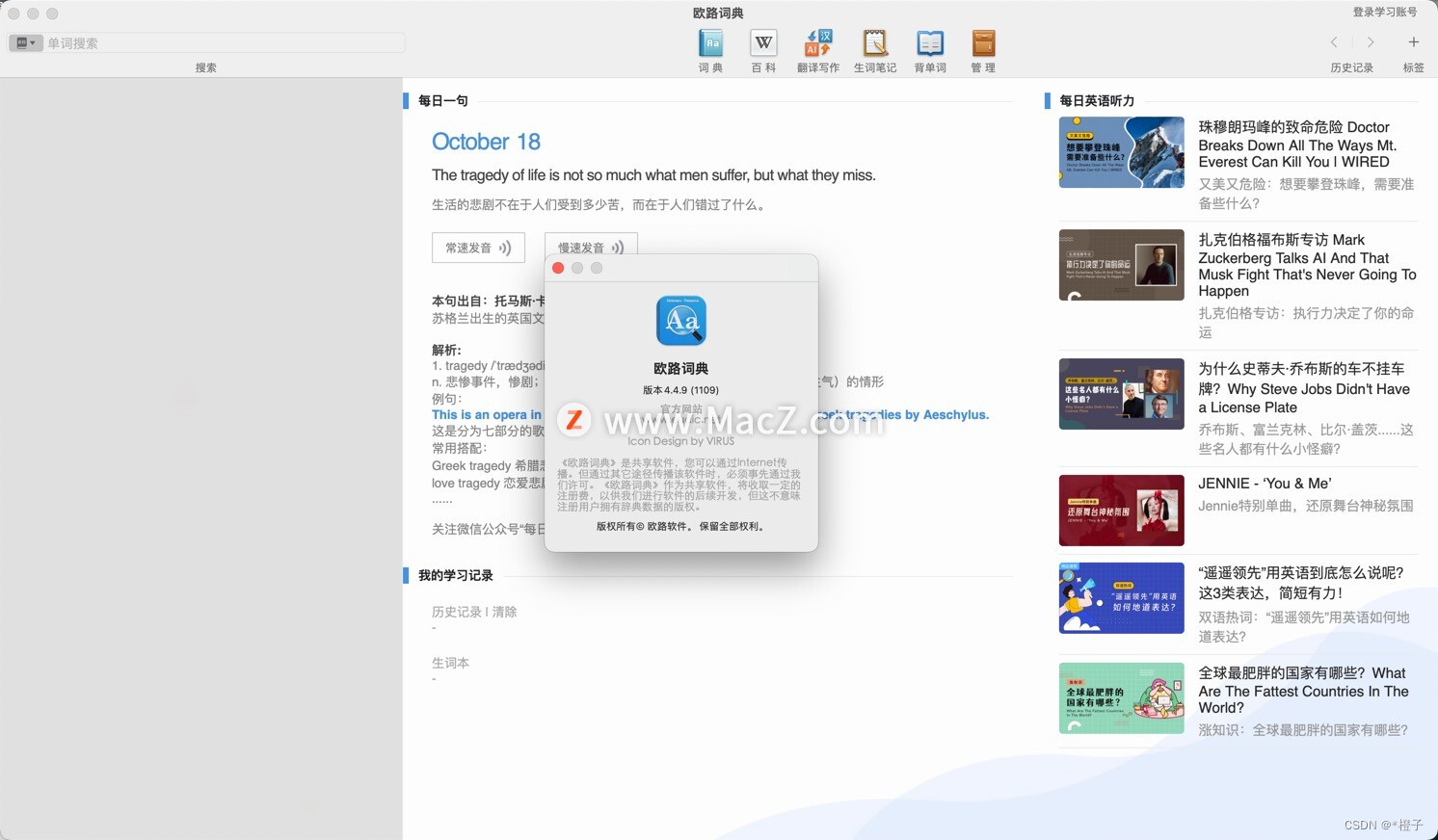The height and width of the screenshot is (840, 1438).
Task: Click the back navigation chevron
Action: (x=1333, y=42)
